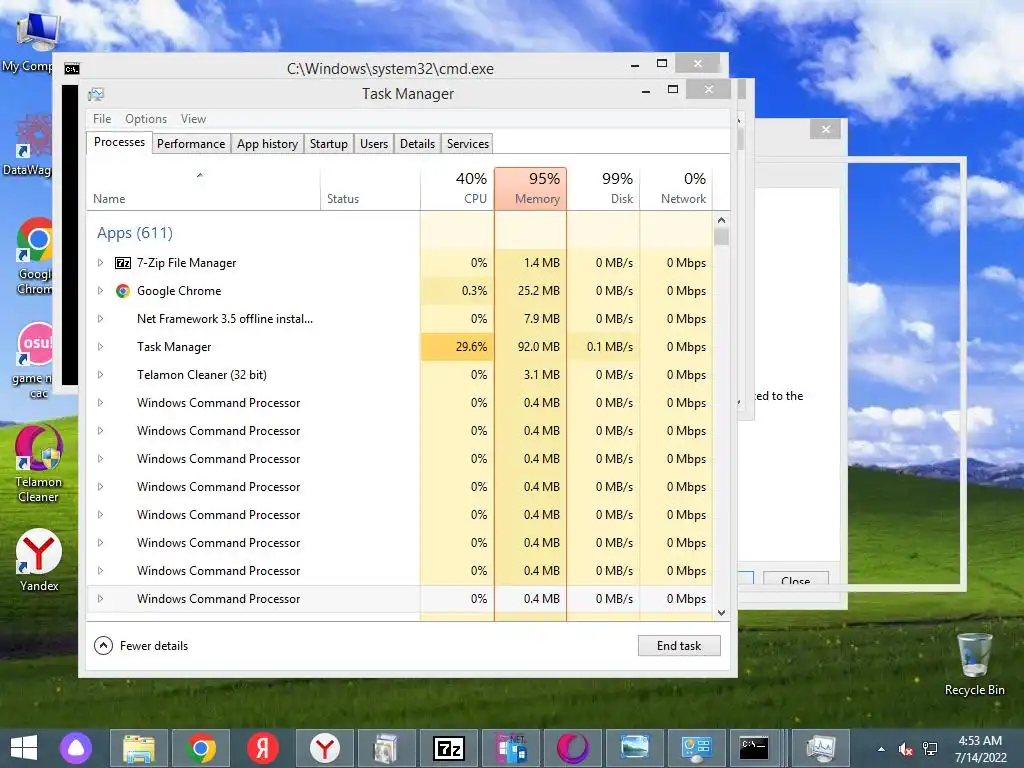Expand the Task Manager process row

point(100,347)
